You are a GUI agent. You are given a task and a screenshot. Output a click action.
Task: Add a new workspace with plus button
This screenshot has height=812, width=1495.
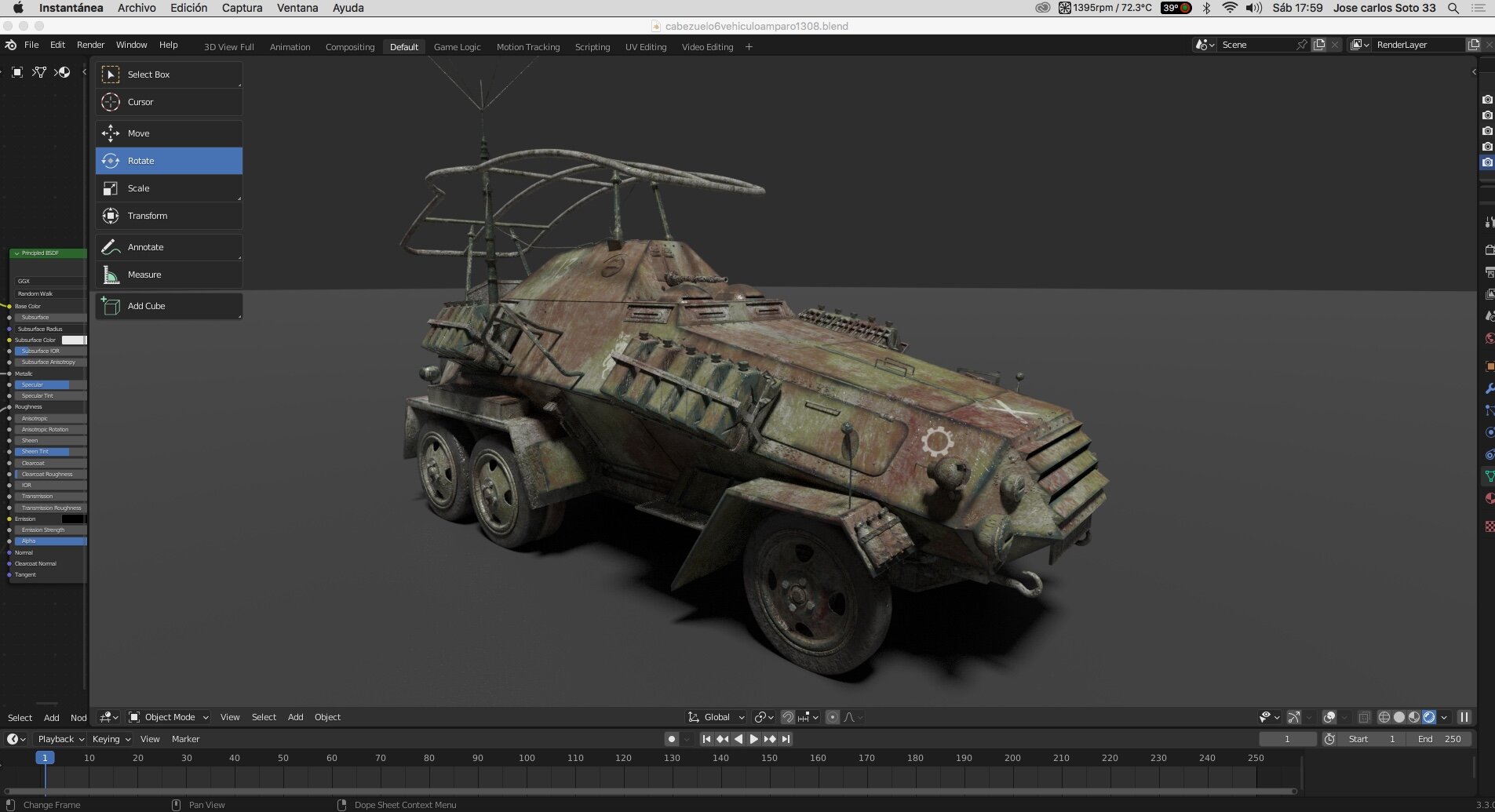coord(749,47)
